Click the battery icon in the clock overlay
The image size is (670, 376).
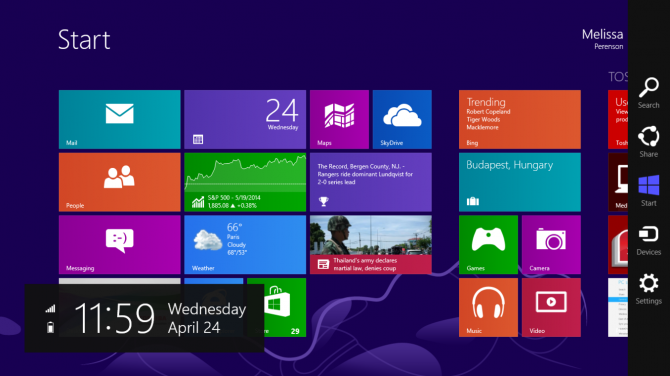[50, 327]
